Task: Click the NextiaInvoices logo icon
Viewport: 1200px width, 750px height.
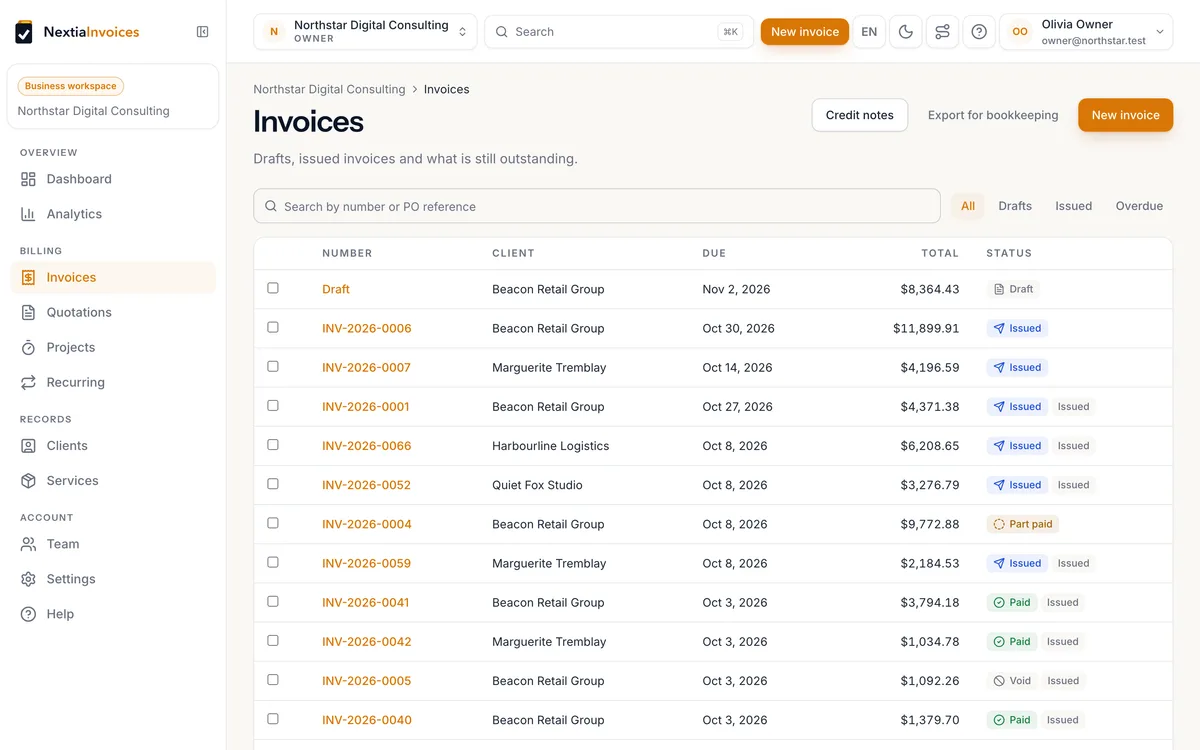Action: tap(24, 32)
